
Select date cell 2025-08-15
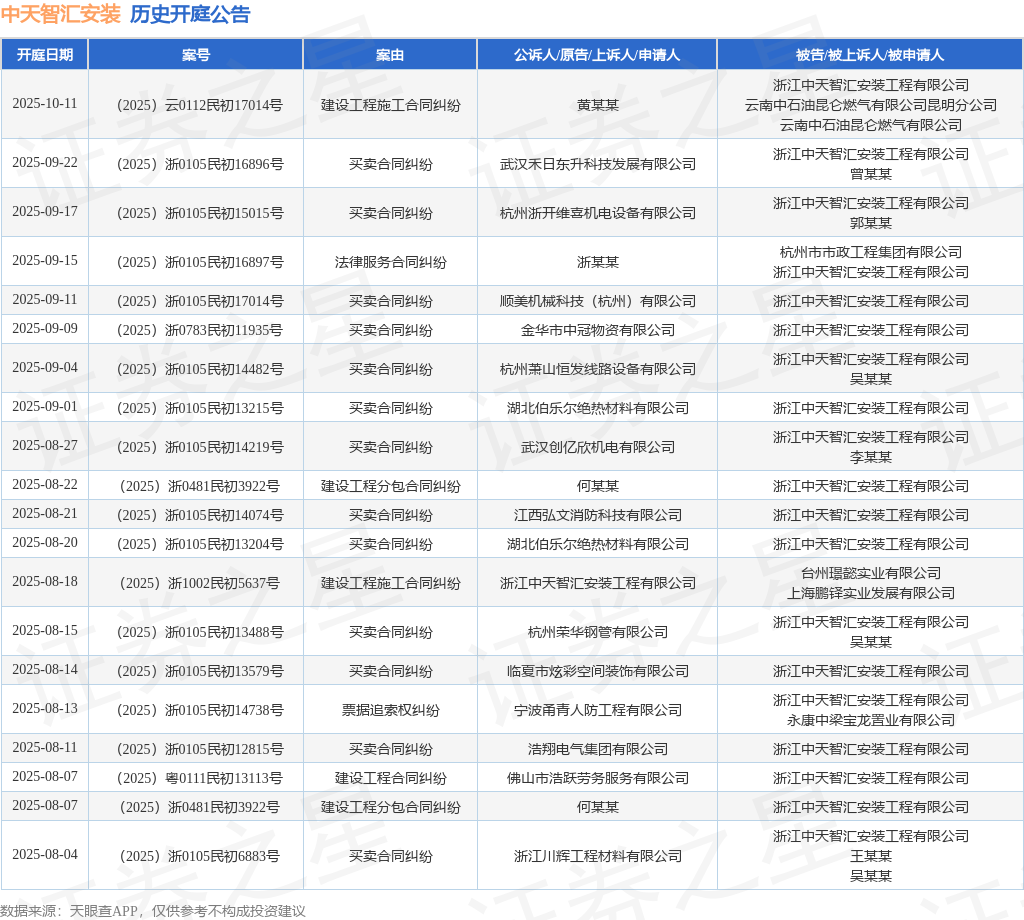coord(44,631)
